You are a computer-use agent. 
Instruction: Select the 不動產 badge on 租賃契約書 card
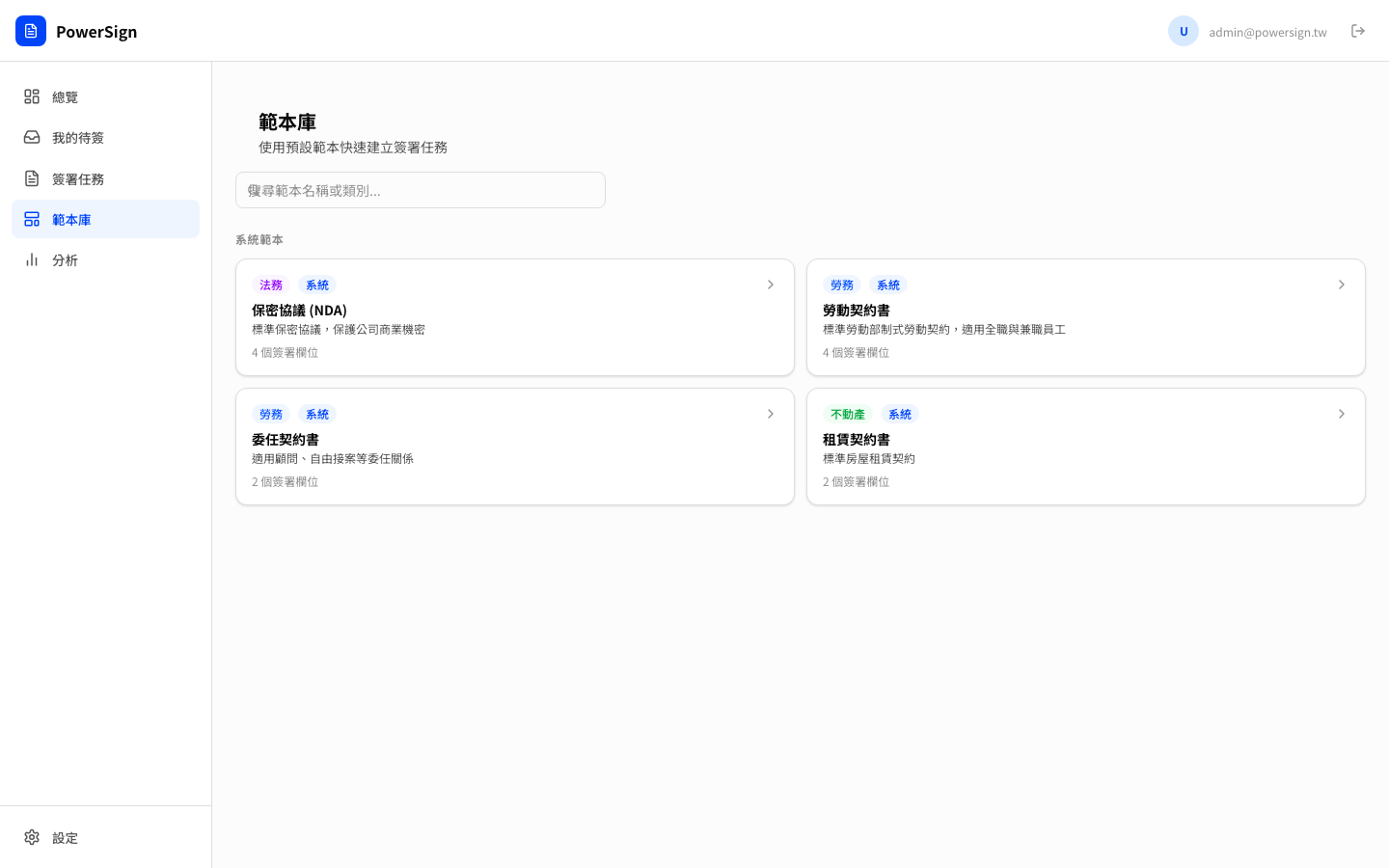point(848,414)
